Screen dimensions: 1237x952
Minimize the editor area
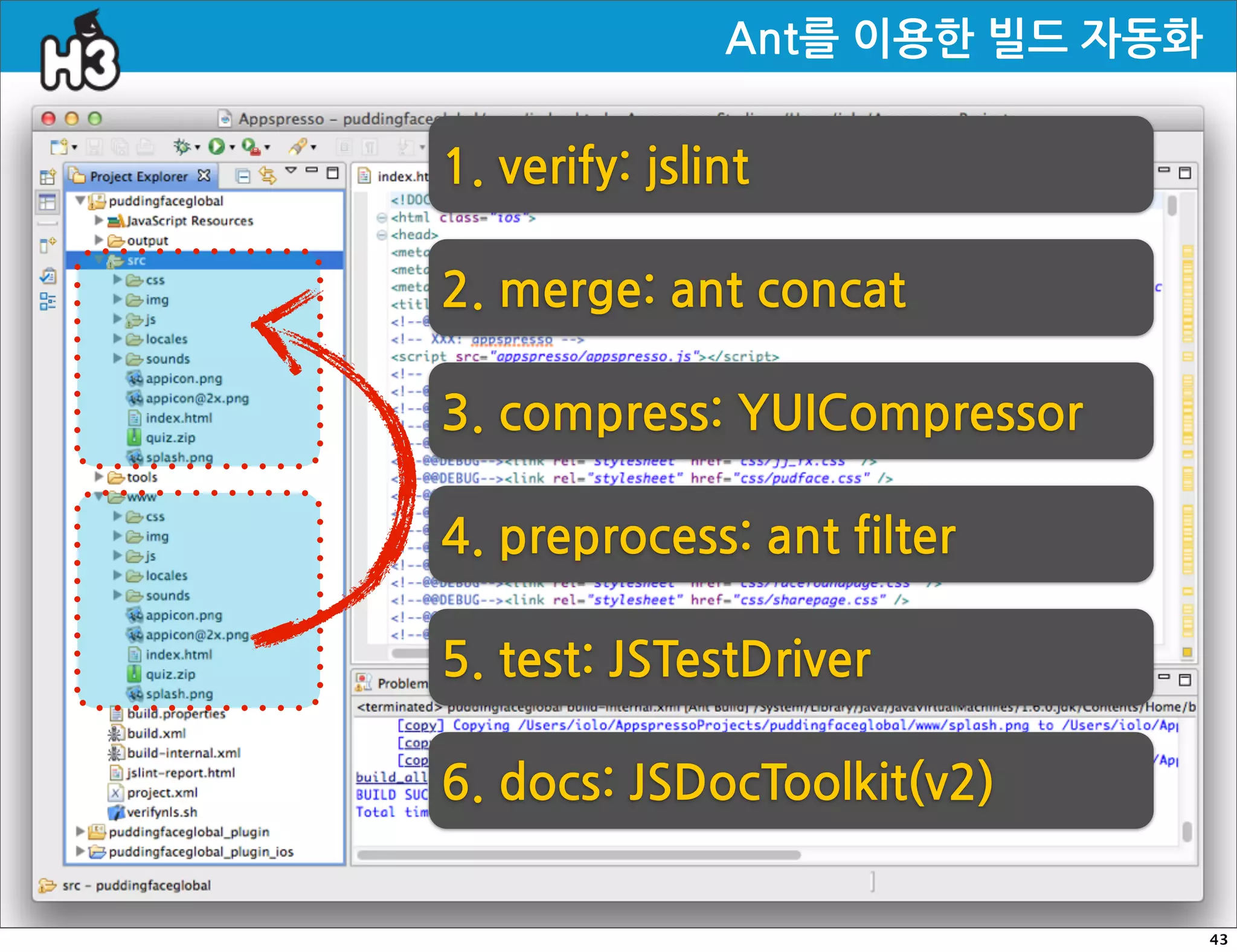pos(1164,170)
